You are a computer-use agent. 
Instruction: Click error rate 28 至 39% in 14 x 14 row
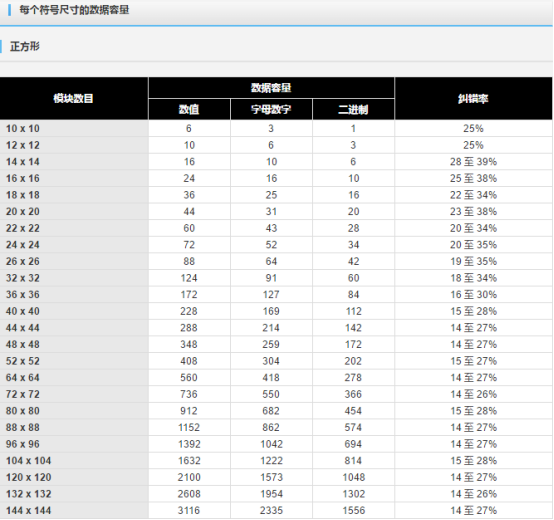click(x=473, y=162)
